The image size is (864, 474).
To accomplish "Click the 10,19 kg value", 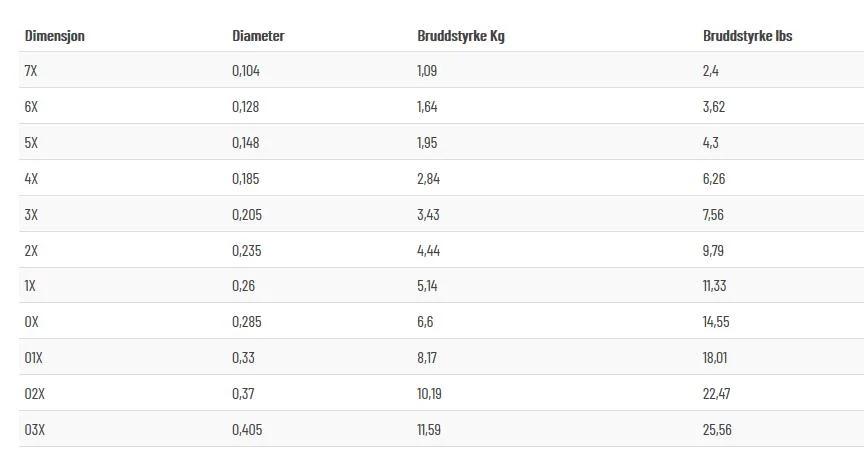I will (429, 394).
